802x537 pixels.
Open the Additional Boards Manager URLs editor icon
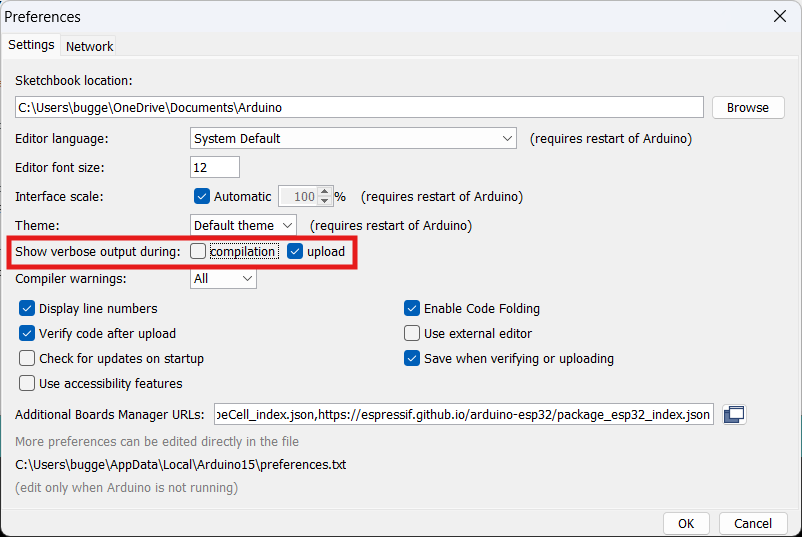(x=734, y=414)
